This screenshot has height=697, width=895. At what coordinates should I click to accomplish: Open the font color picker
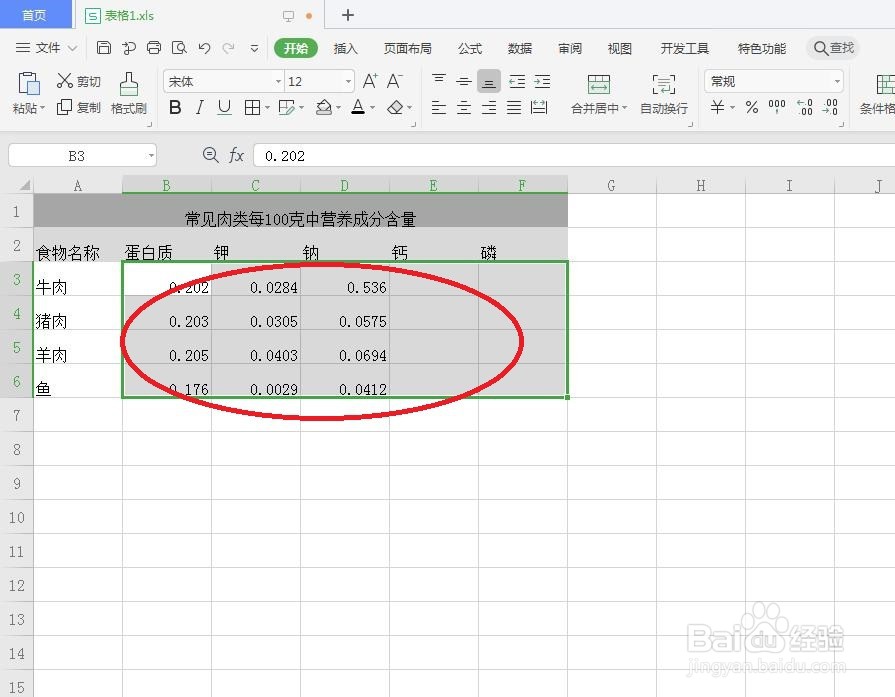point(358,107)
